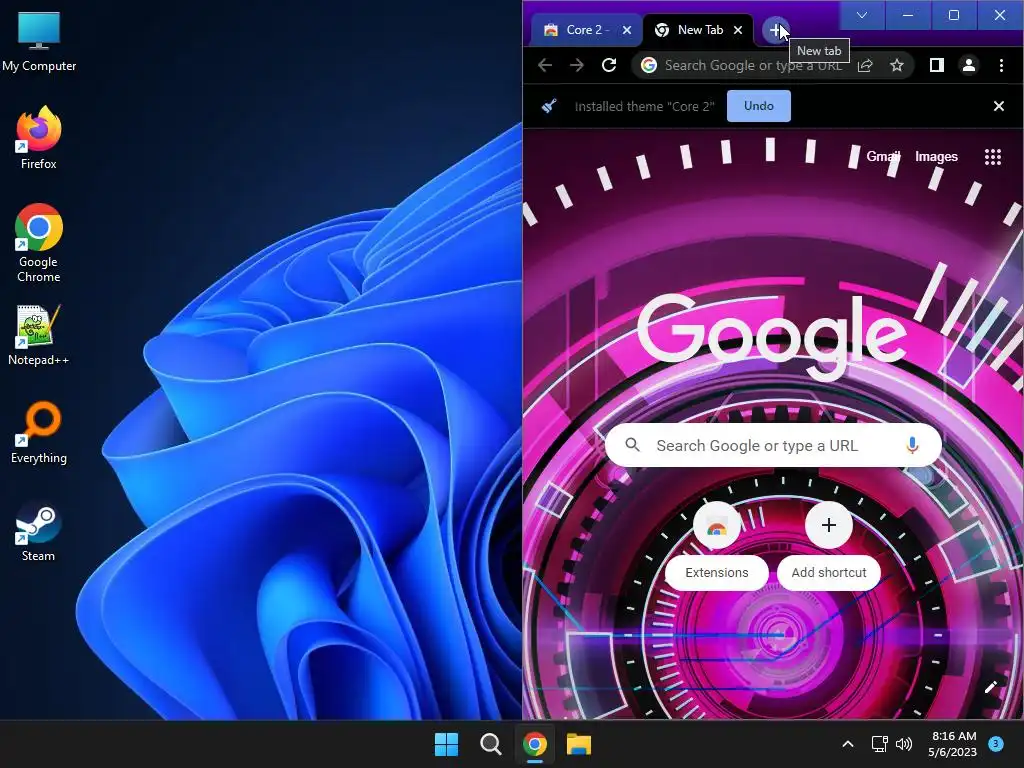Open the clock showing 8:16 AM
1024x768 pixels.
tap(953, 744)
